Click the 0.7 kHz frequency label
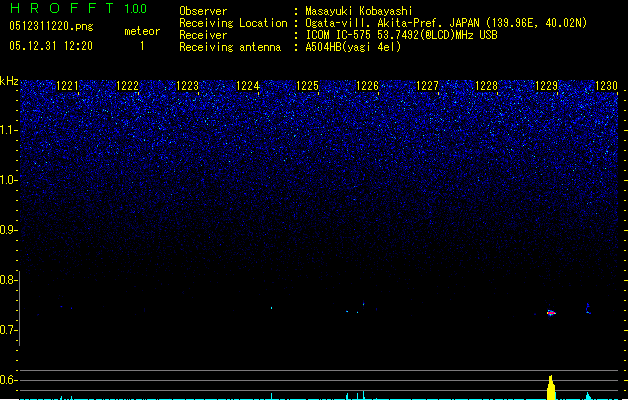Screen dimensions: 629x400 (8, 330)
